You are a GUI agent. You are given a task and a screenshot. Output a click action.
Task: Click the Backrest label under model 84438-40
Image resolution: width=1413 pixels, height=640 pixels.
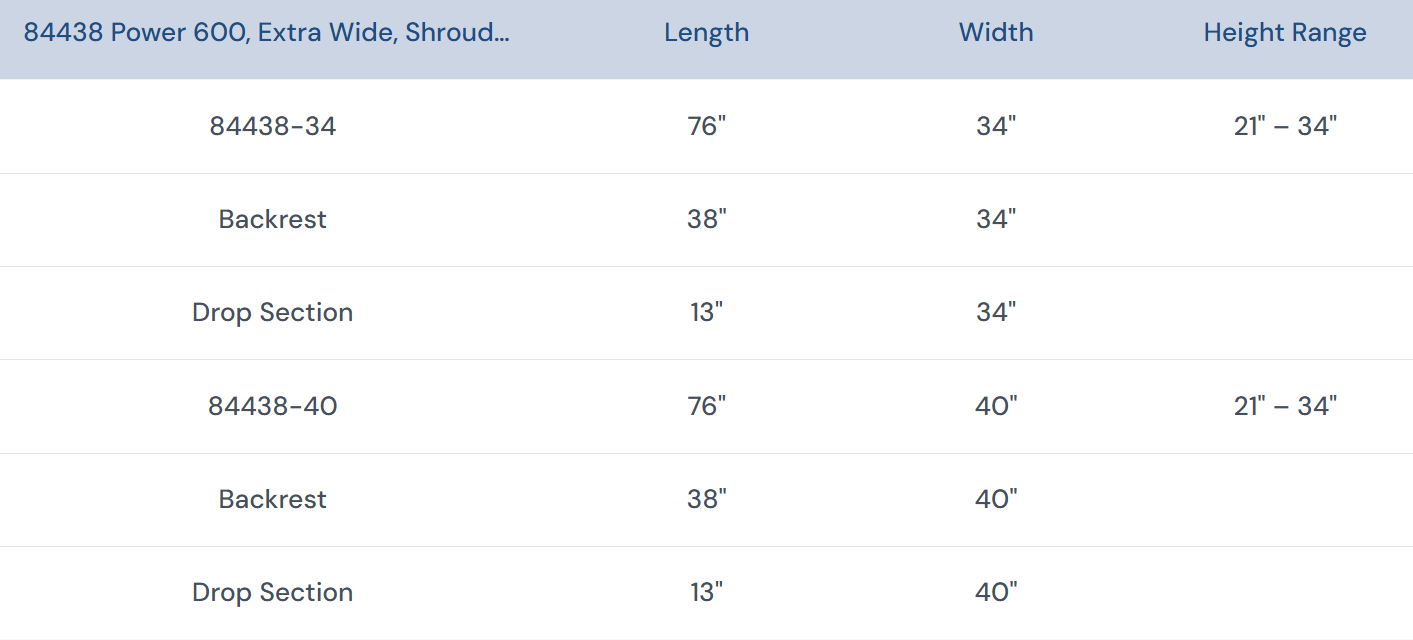[x=272, y=499]
